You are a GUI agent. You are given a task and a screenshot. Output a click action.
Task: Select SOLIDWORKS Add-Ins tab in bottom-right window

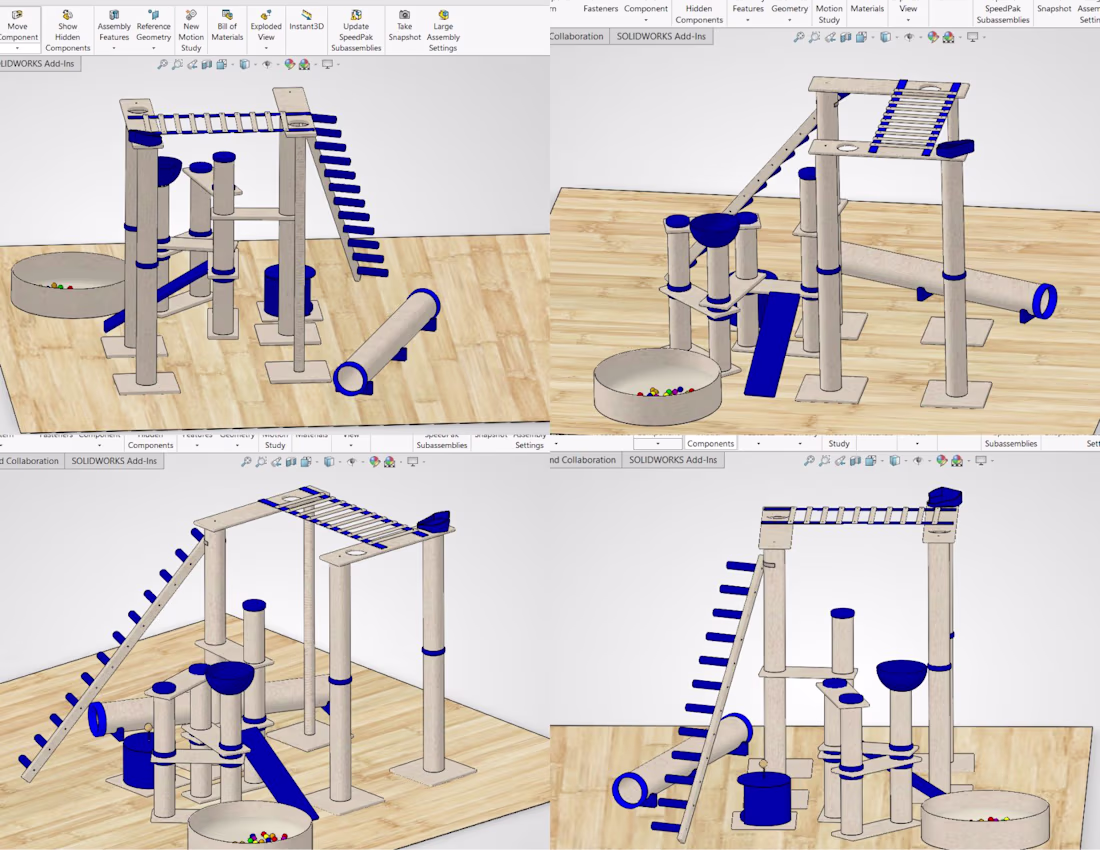pos(673,460)
